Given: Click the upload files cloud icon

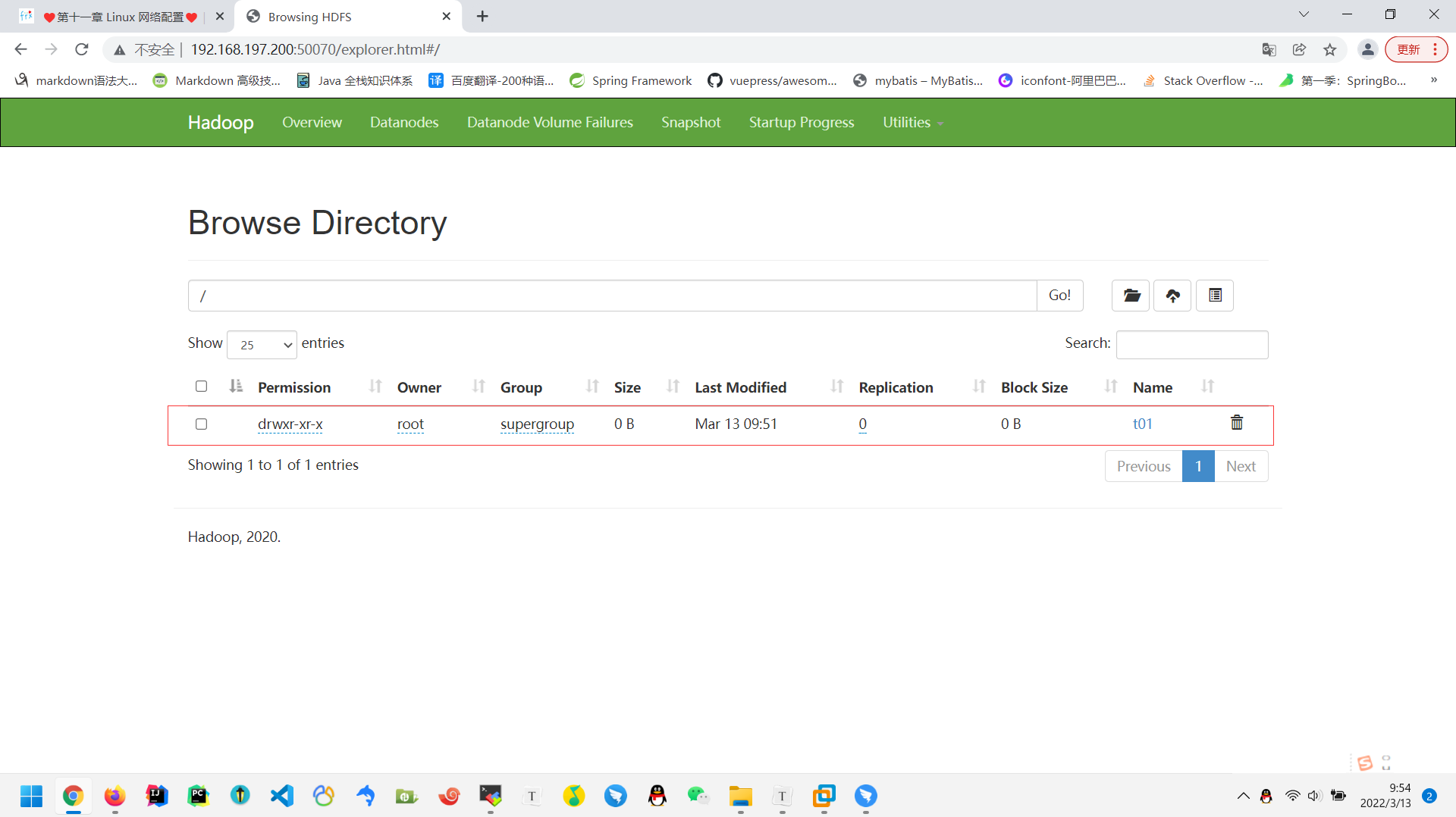Looking at the screenshot, I should coord(1172,296).
